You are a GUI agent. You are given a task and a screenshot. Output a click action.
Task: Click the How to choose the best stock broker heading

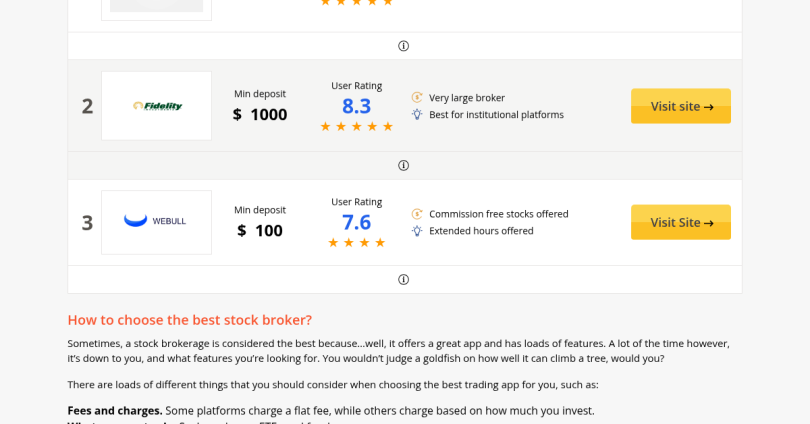(190, 320)
